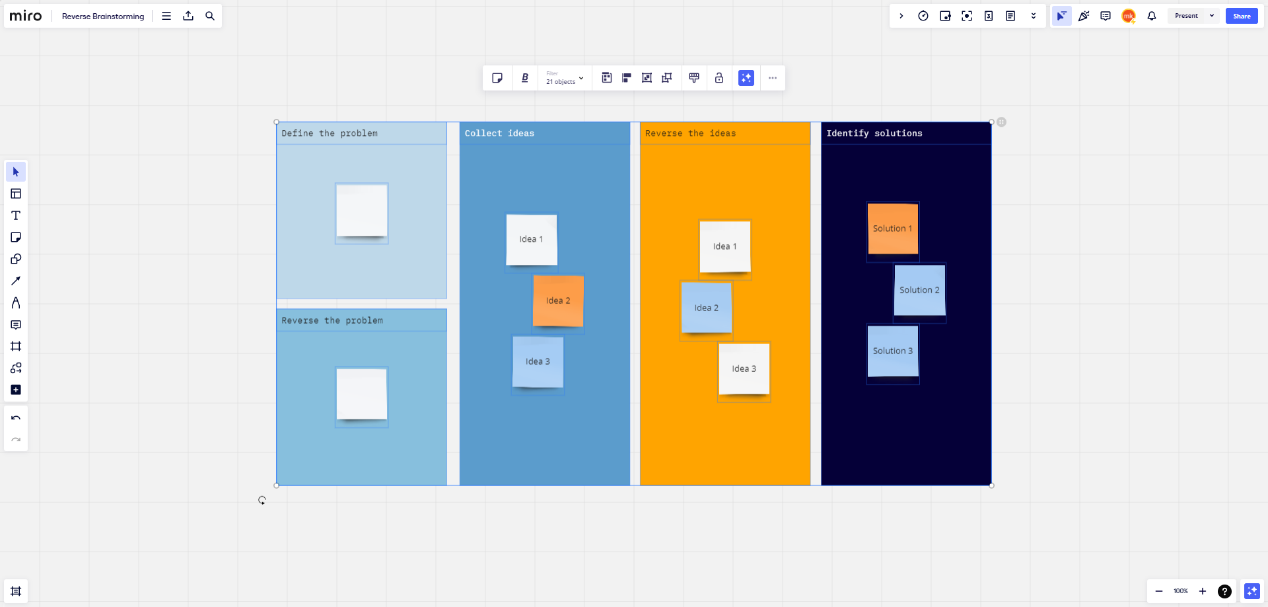Open the note card icon in top toolbar
Screen dimensions: 1268x607
pyautogui.click(x=945, y=16)
